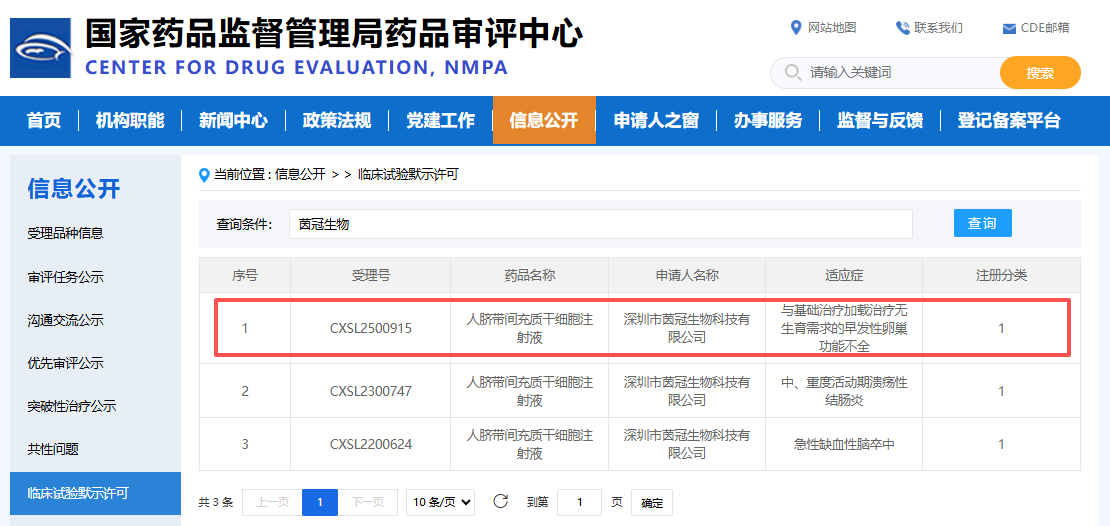Go to 首页 in navigation bar
The height and width of the screenshot is (526, 1110).
[x=44, y=121]
